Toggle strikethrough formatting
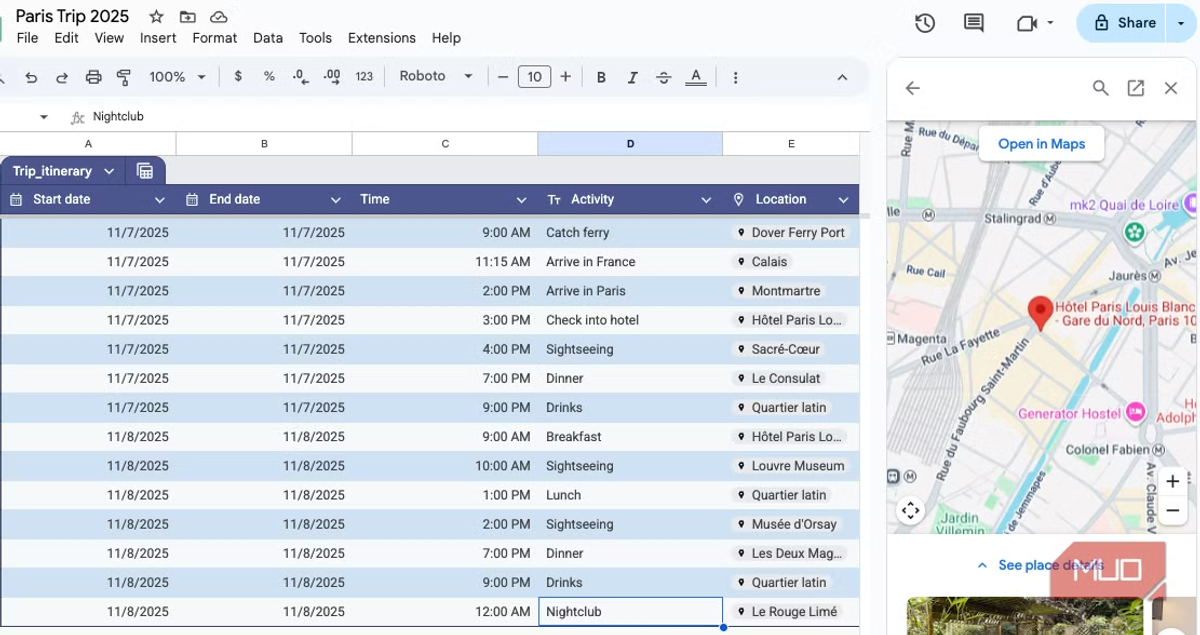 [663, 77]
